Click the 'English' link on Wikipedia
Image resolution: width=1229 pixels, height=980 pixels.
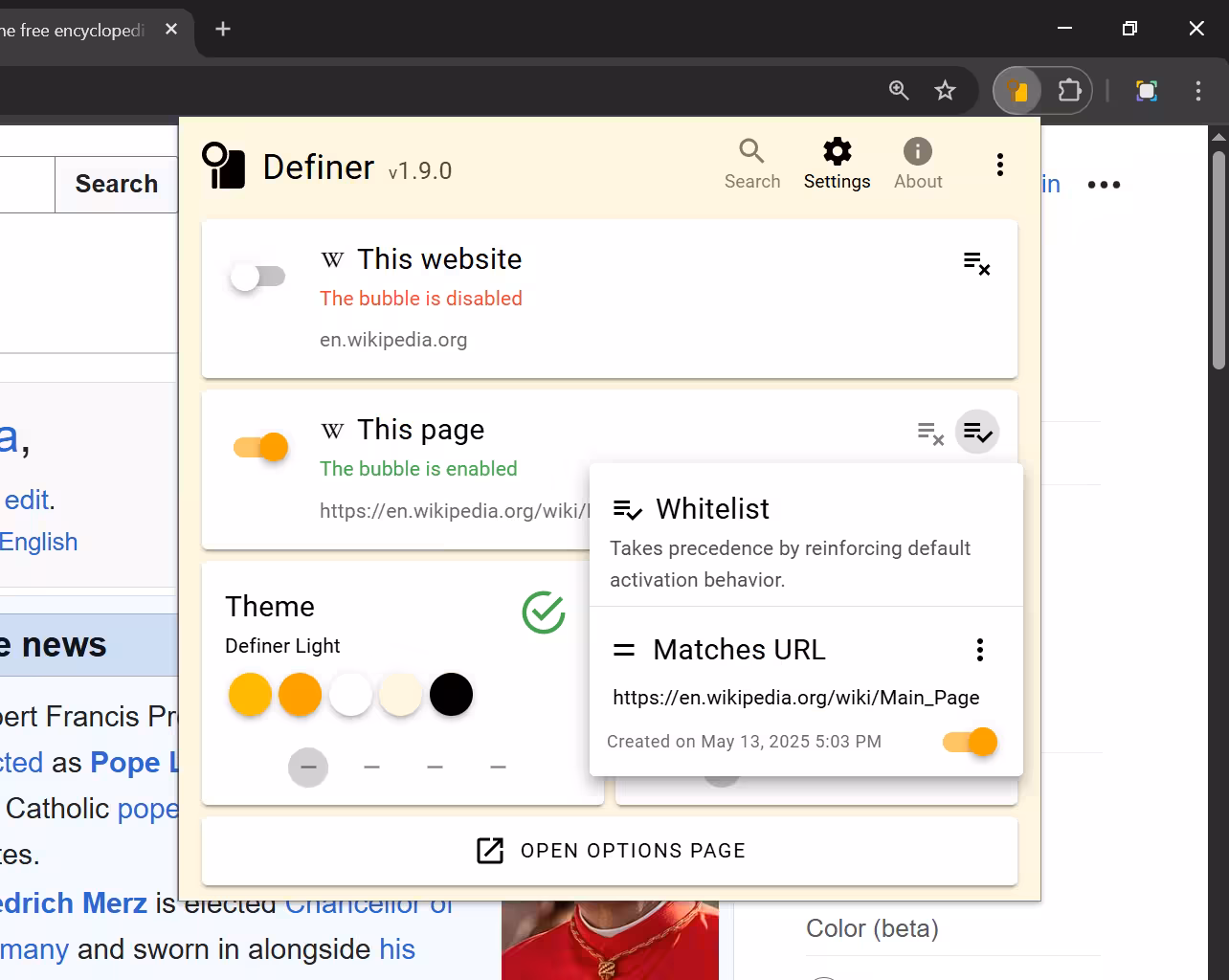point(38,542)
